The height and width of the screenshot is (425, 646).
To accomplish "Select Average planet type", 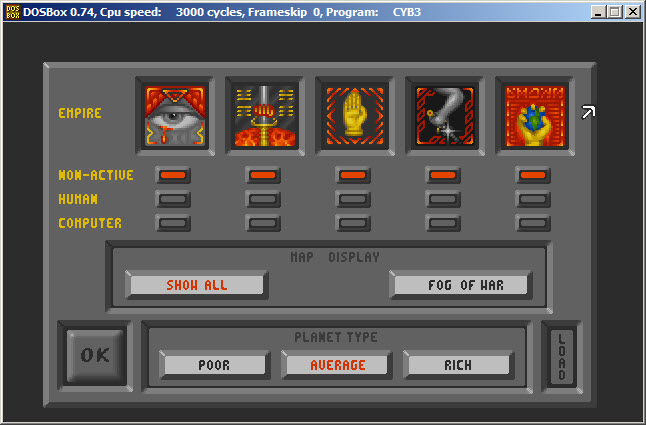I will coord(337,365).
